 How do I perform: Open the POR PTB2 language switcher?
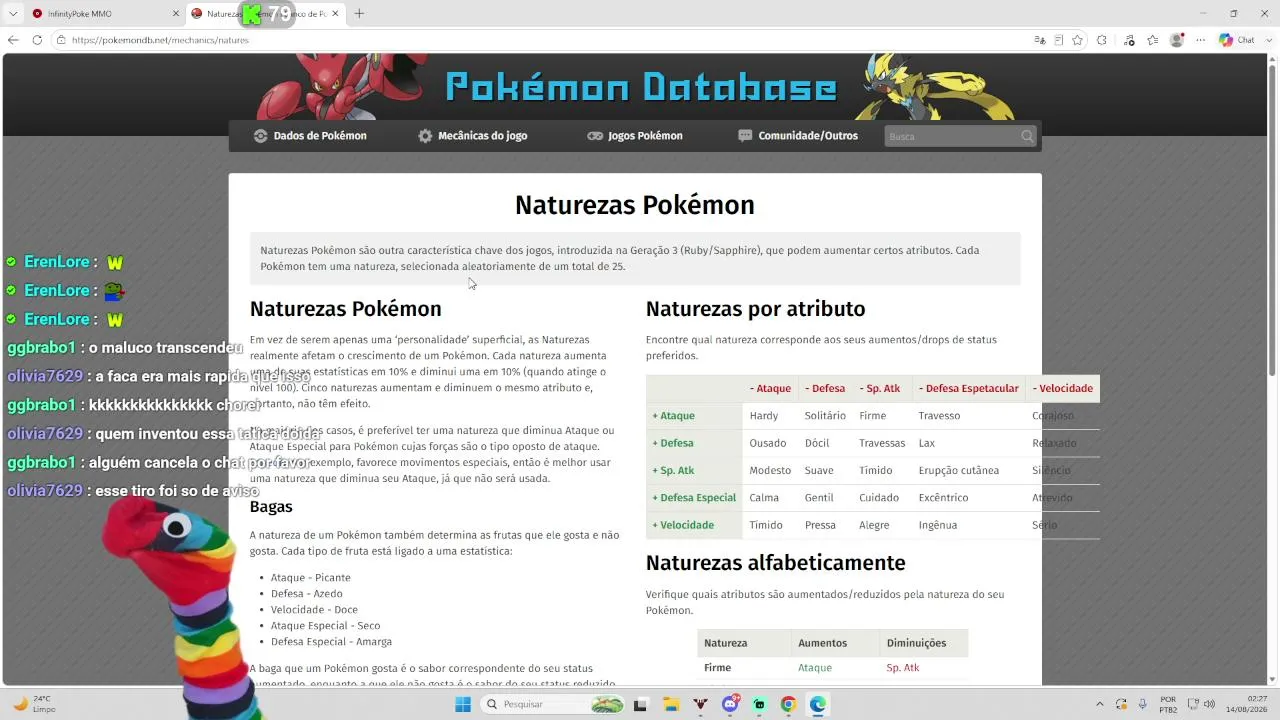1168,704
